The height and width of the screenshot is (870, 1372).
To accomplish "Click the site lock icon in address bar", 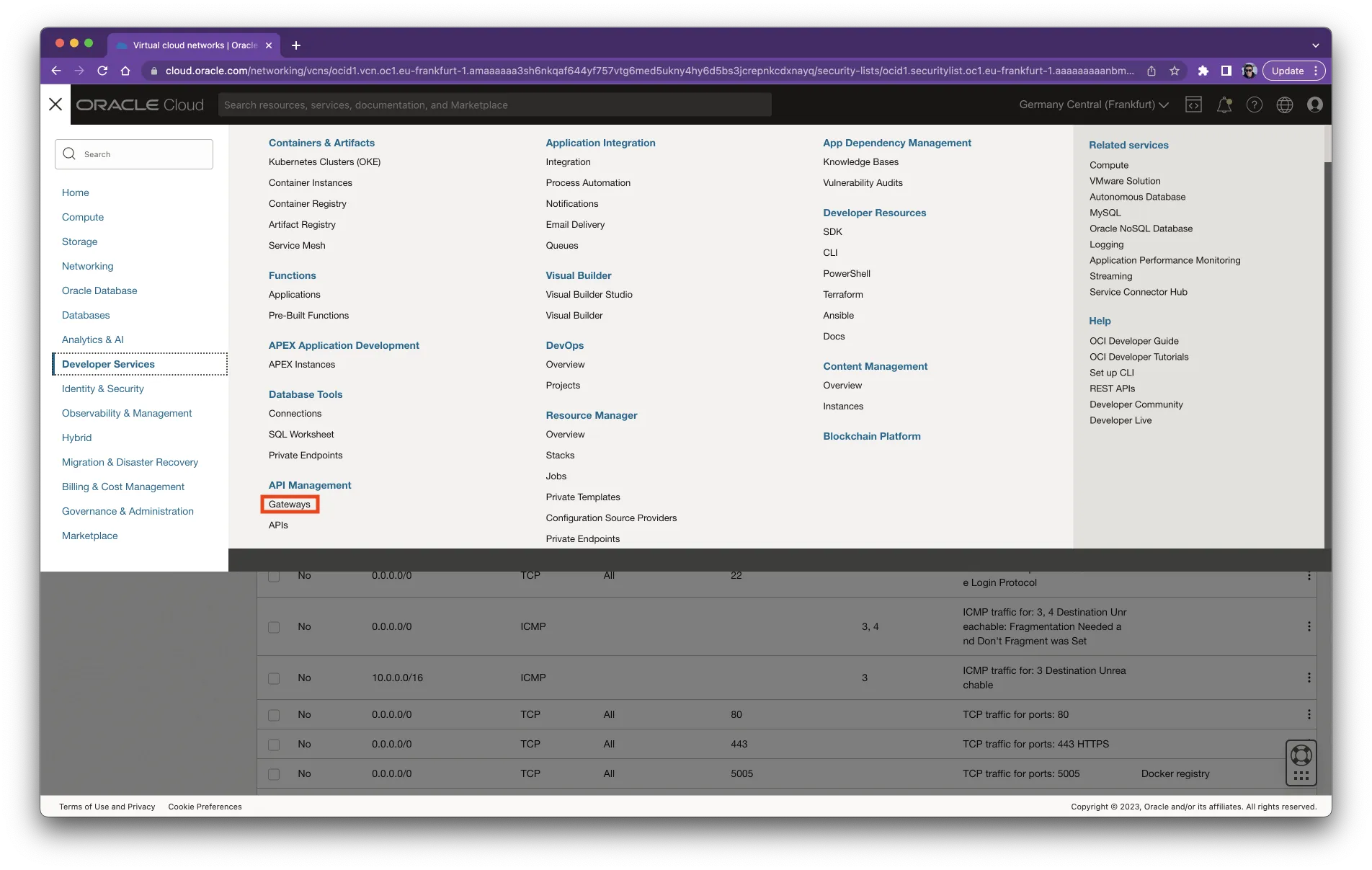I will 153,71.
